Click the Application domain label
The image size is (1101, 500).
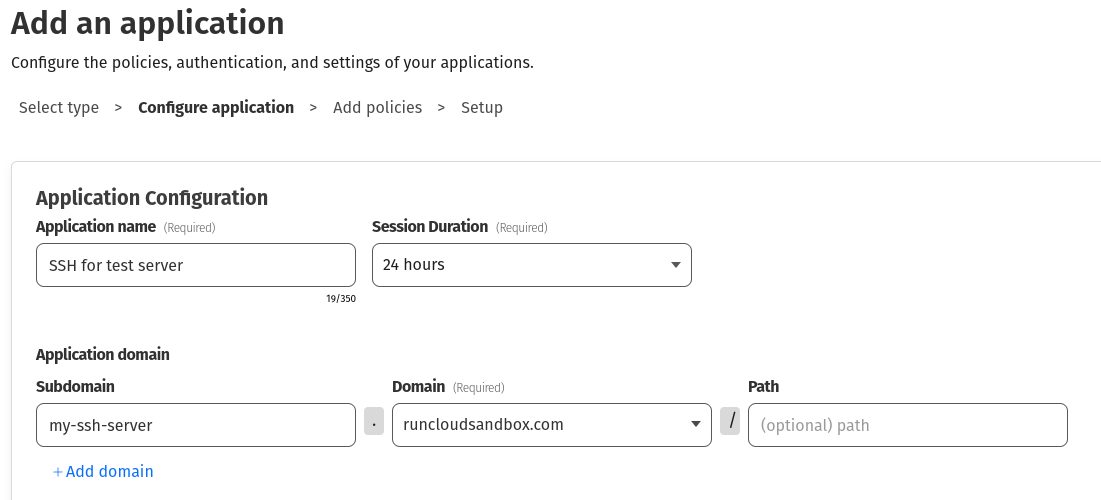103,355
